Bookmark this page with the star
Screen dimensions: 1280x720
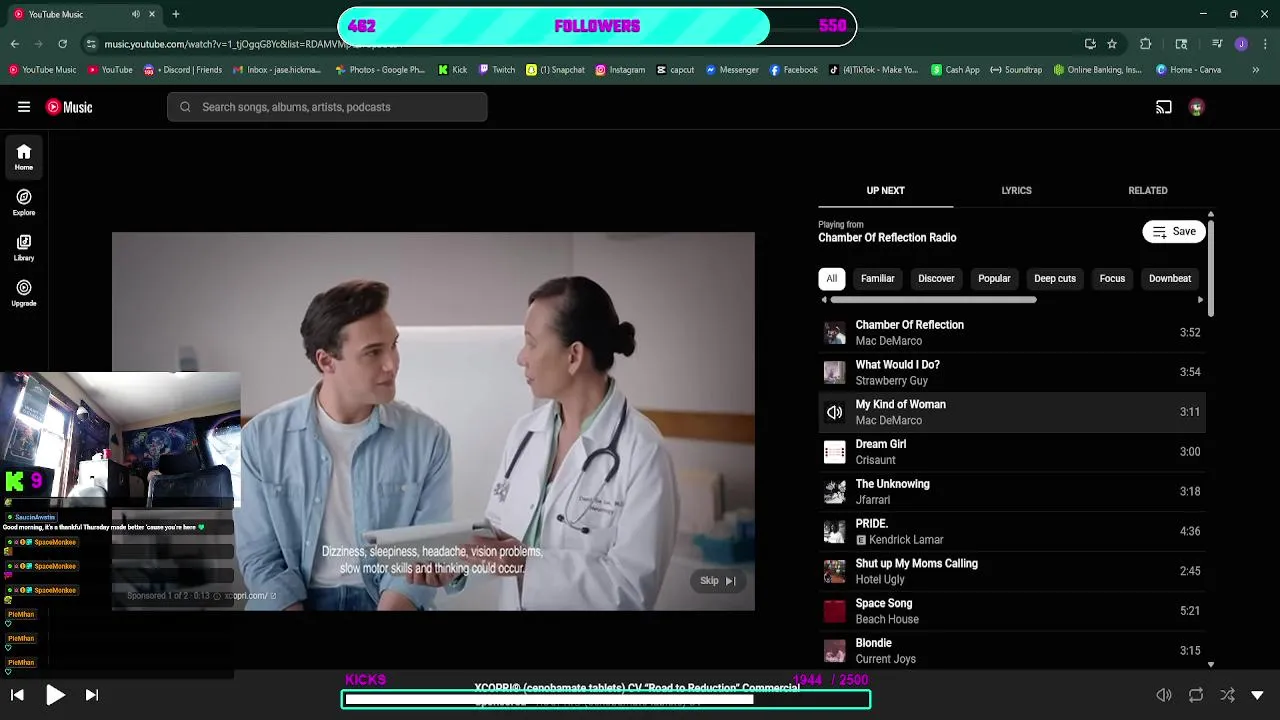pyautogui.click(x=1112, y=44)
